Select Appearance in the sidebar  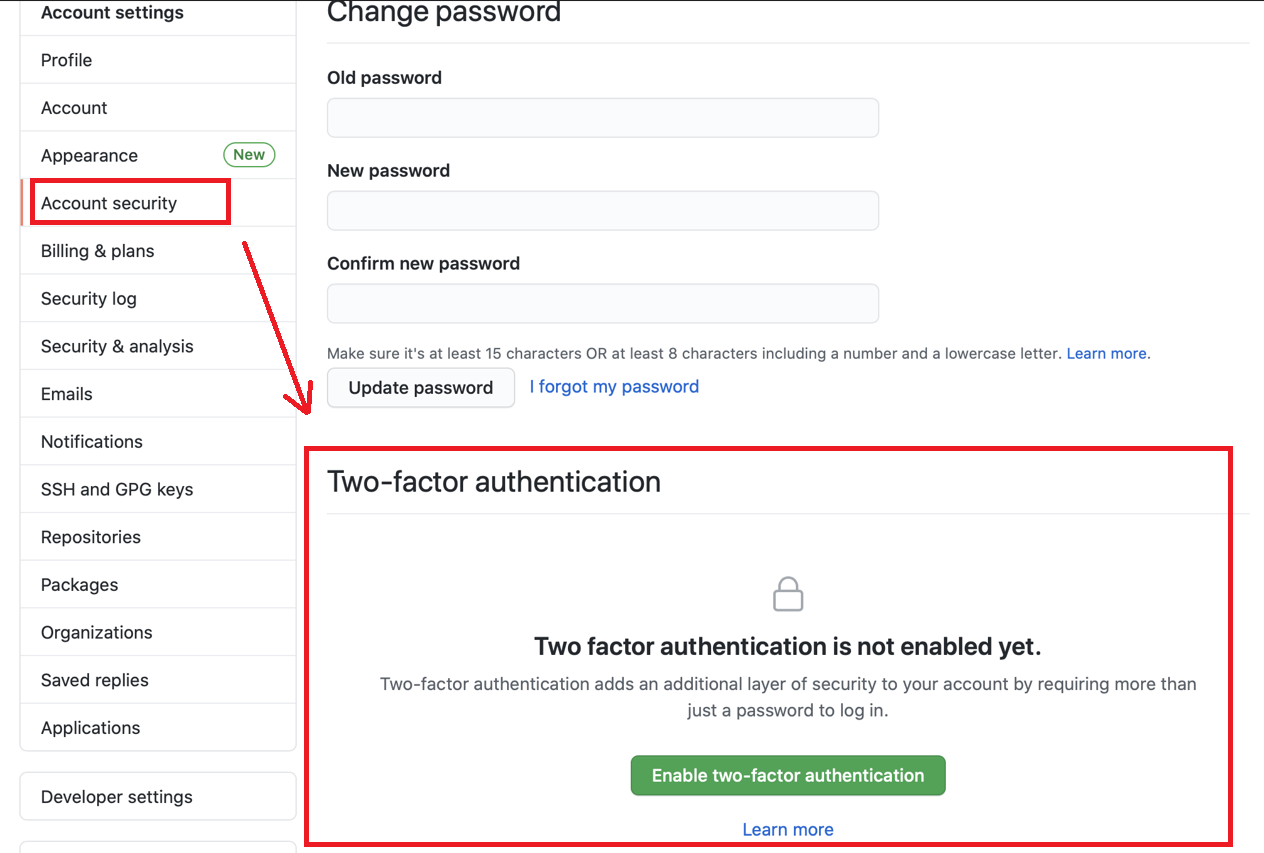coord(89,155)
